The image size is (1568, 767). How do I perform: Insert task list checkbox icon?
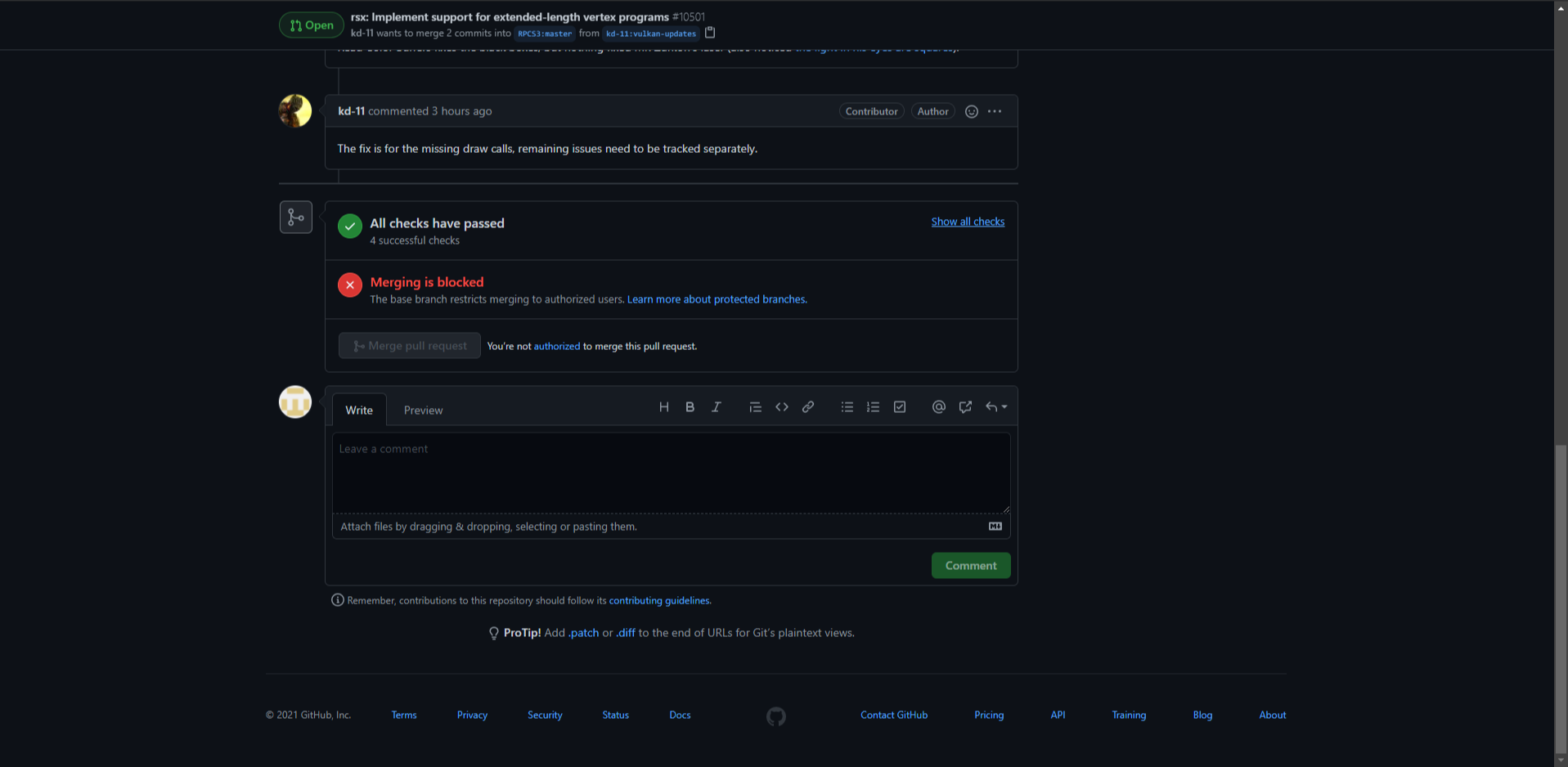[900, 407]
